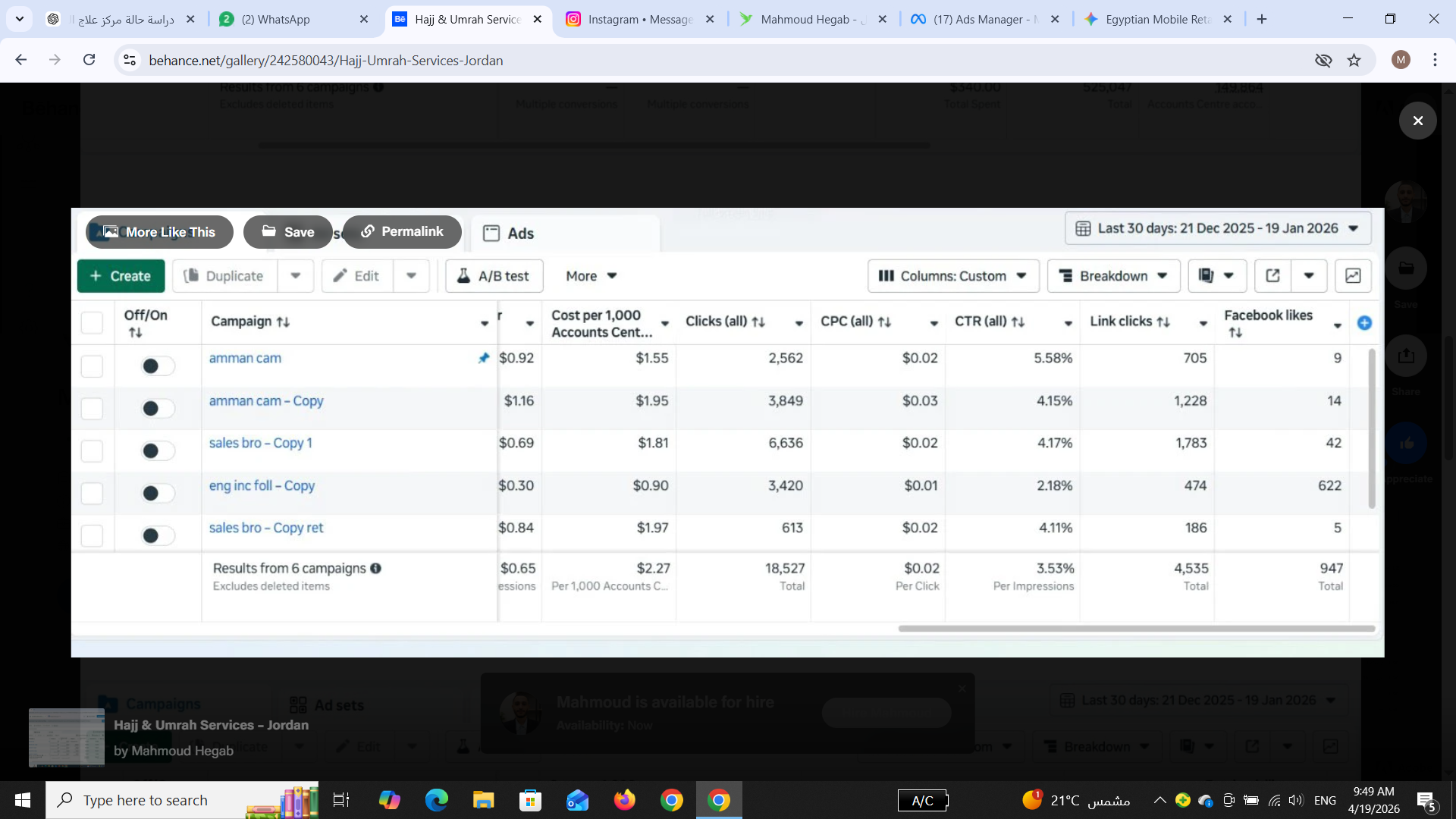Bookmark page with star icon

[x=1354, y=60]
